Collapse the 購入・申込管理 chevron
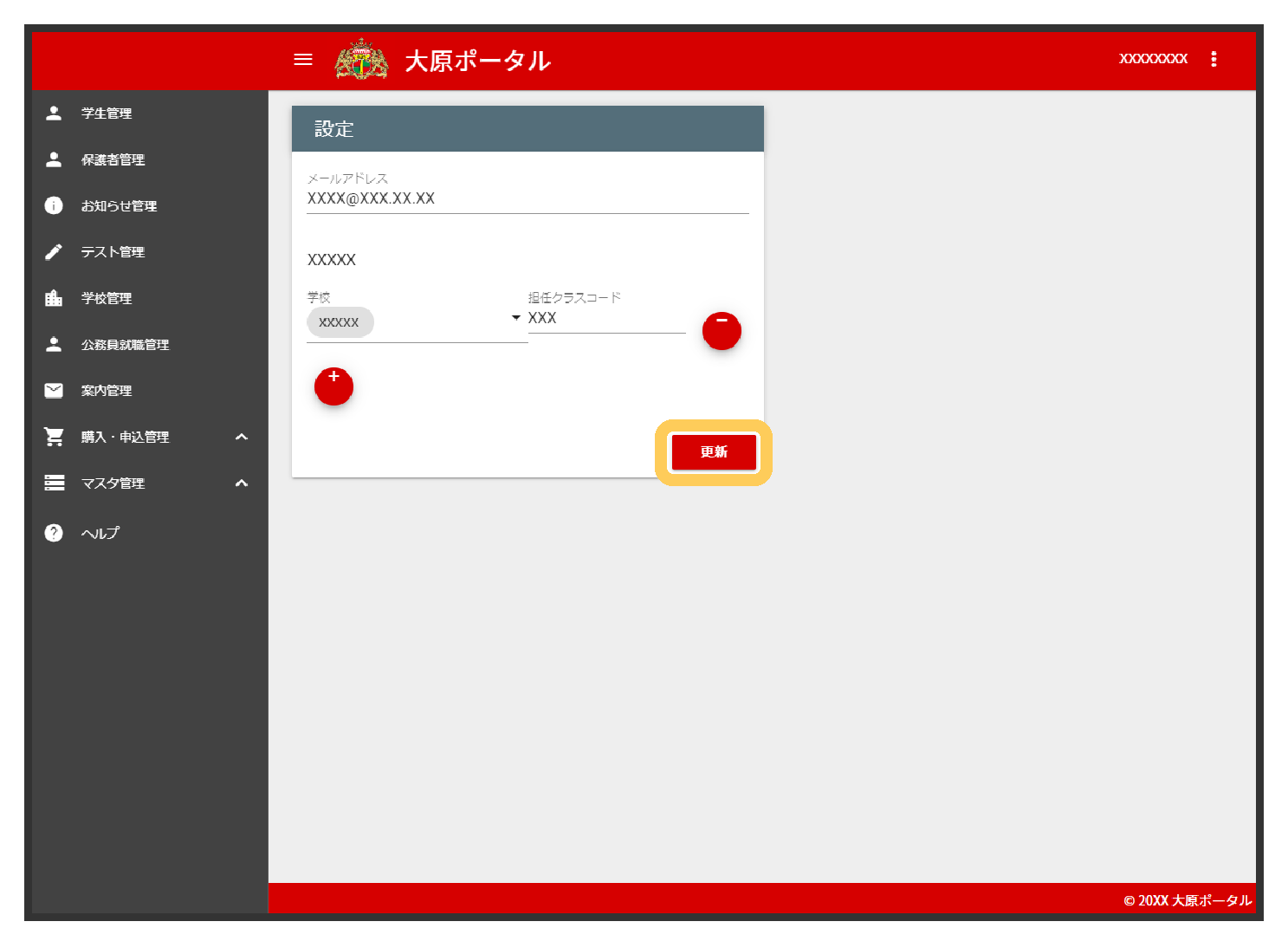Image resolution: width=1288 pixels, height=941 pixels. [x=242, y=437]
